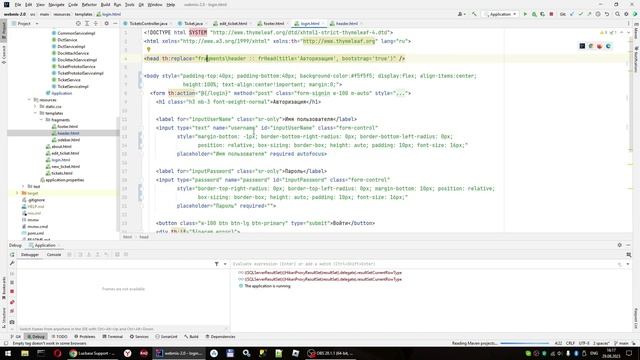Screen dimensions: 640x360
Task: Open TODO tool window button
Action: tap(60, 337)
